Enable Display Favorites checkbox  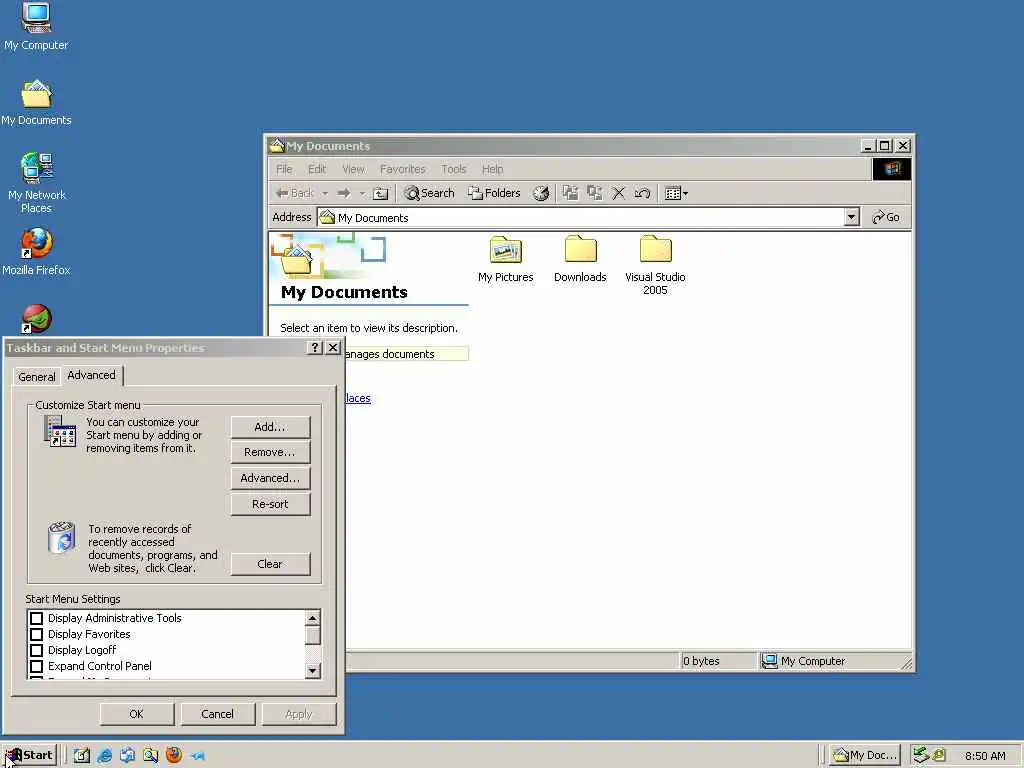pos(37,634)
